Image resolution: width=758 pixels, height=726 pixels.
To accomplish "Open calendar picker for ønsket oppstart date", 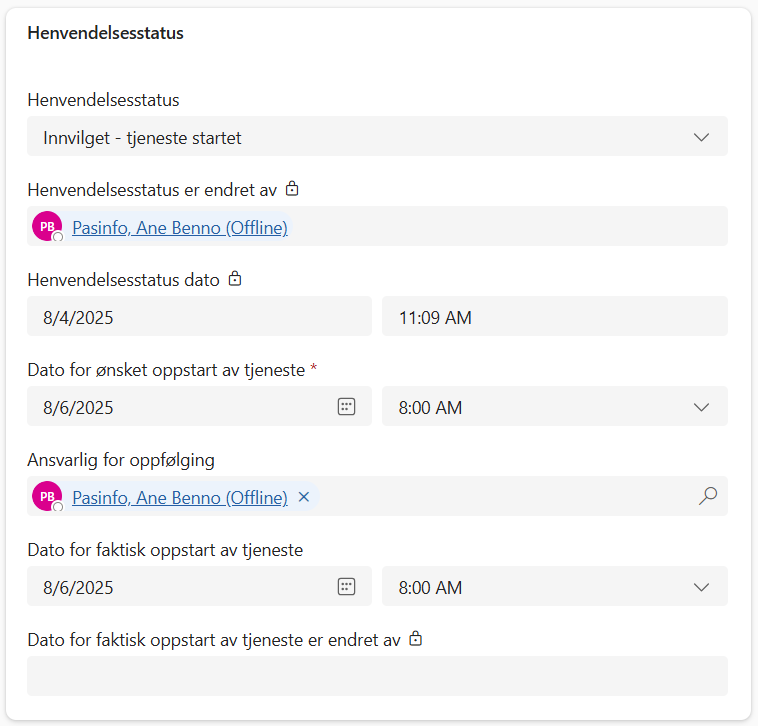I will coord(346,407).
